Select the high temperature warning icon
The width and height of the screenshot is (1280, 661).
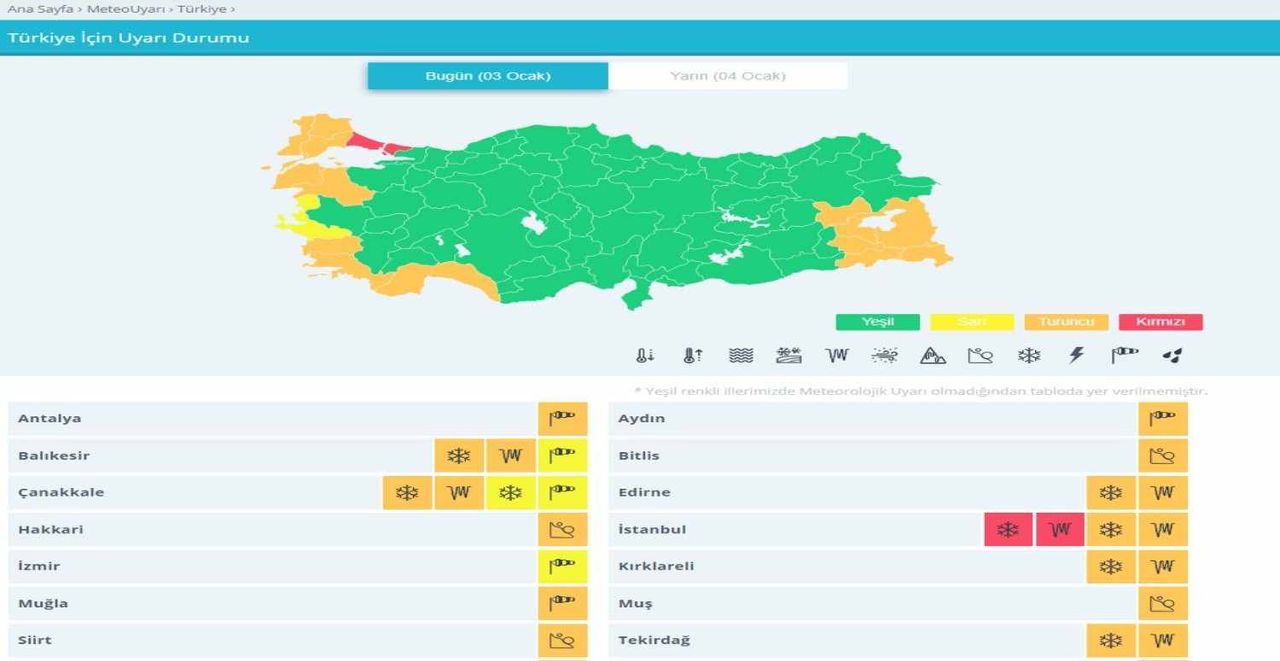point(693,355)
